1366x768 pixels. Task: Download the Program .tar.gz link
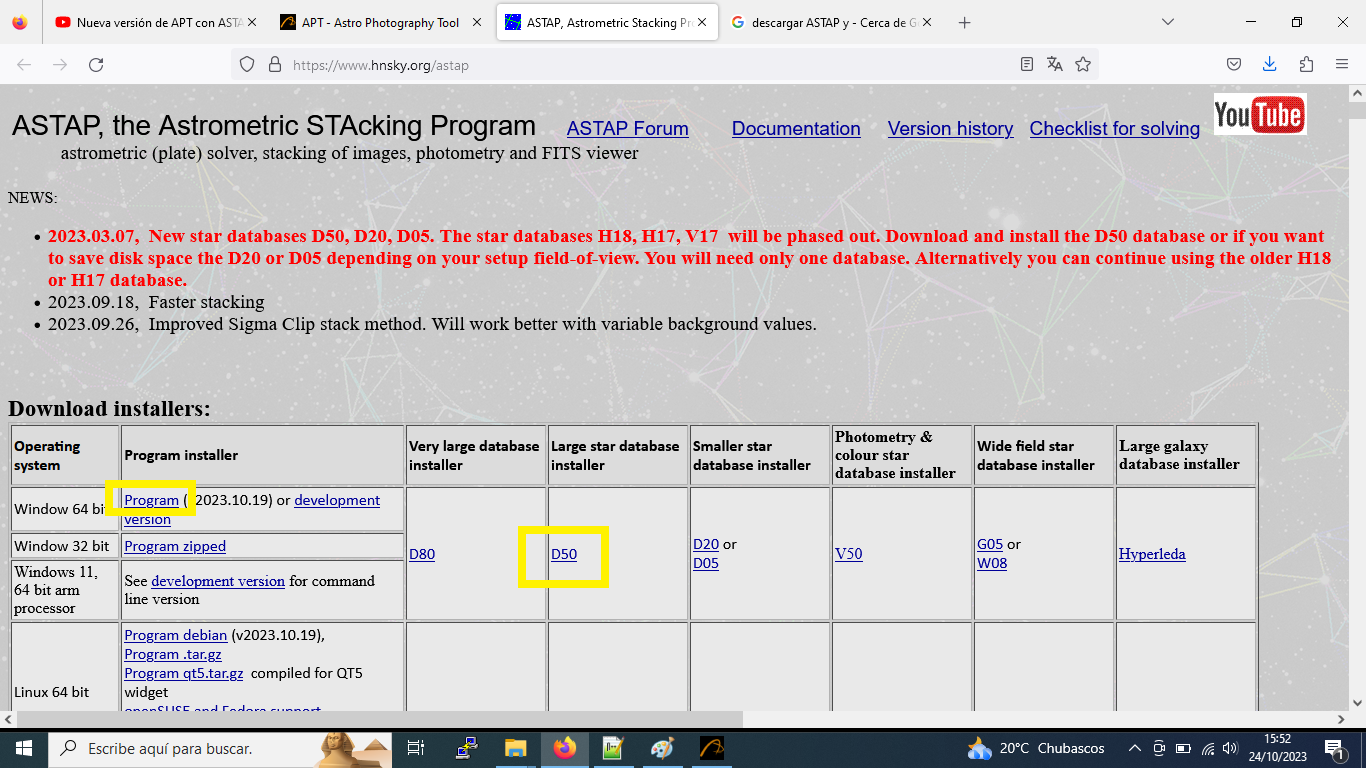173,654
